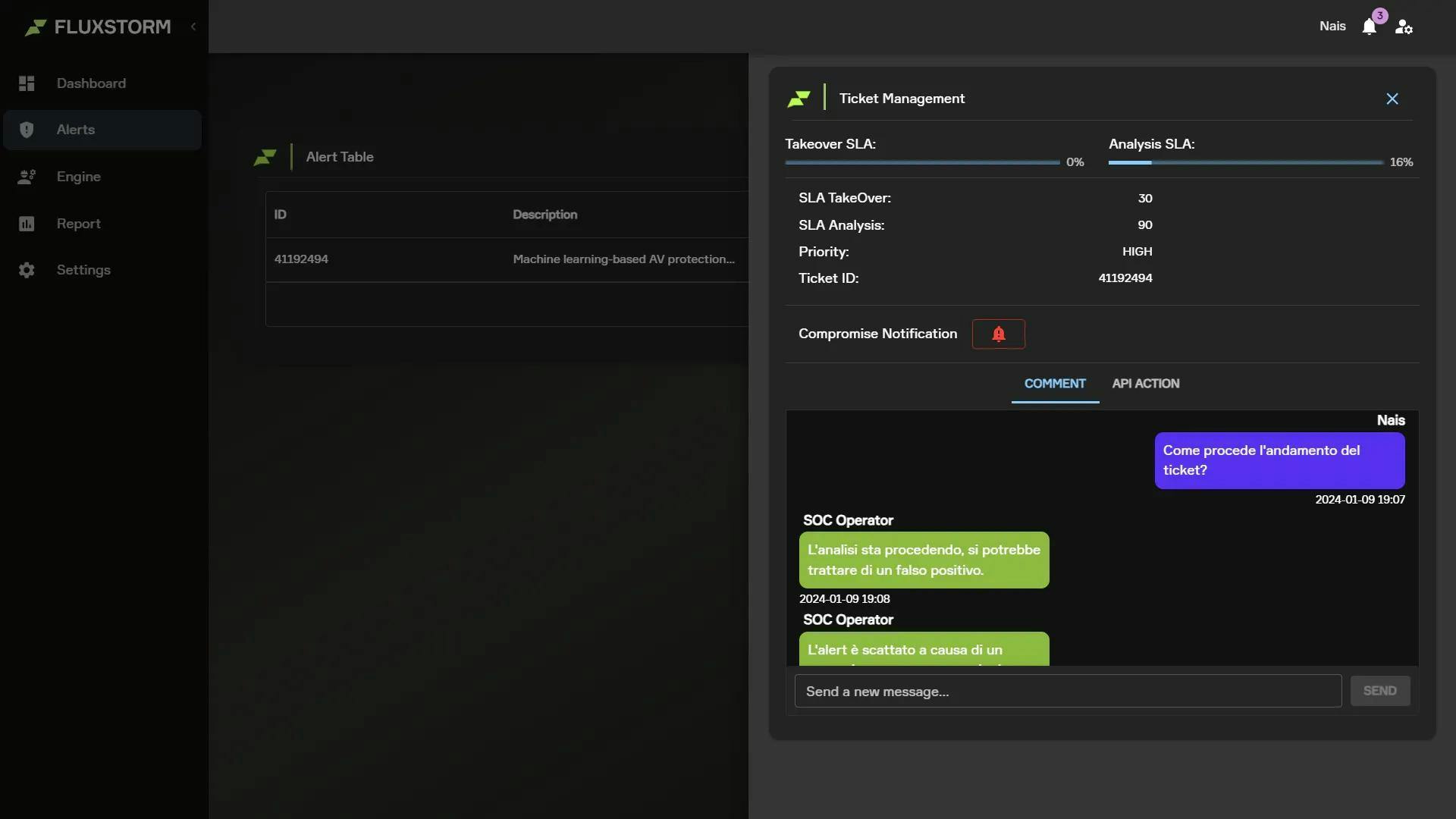
Task: Click the Analysis SLA 16% label
Action: [1401, 162]
